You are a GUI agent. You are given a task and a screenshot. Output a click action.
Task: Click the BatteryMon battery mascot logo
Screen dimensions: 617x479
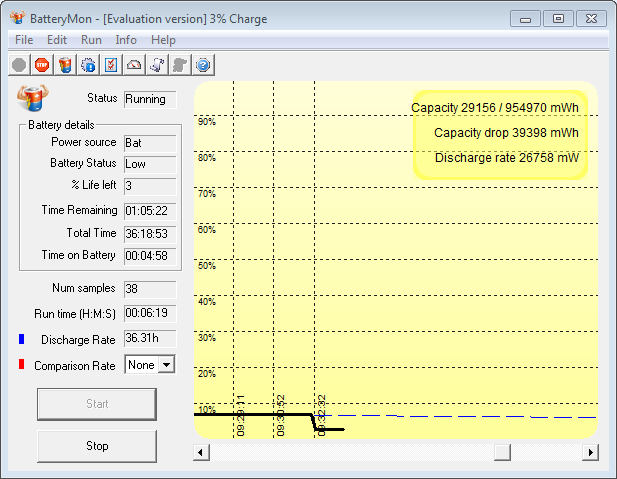[33, 98]
